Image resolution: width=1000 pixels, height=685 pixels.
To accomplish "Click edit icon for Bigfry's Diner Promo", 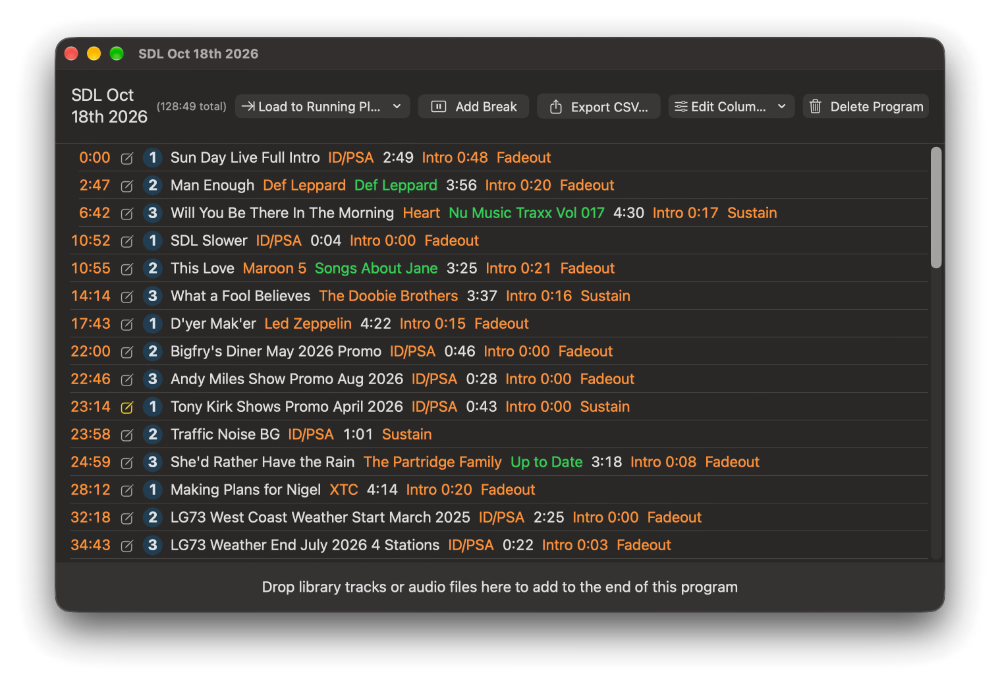I will pyautogui.click(x=127, y=352).
